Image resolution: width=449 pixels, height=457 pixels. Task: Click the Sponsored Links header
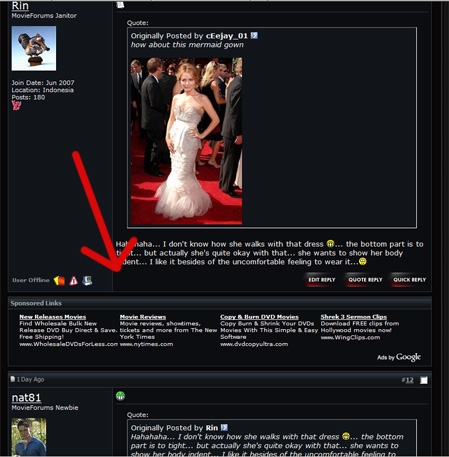(36, 303)
